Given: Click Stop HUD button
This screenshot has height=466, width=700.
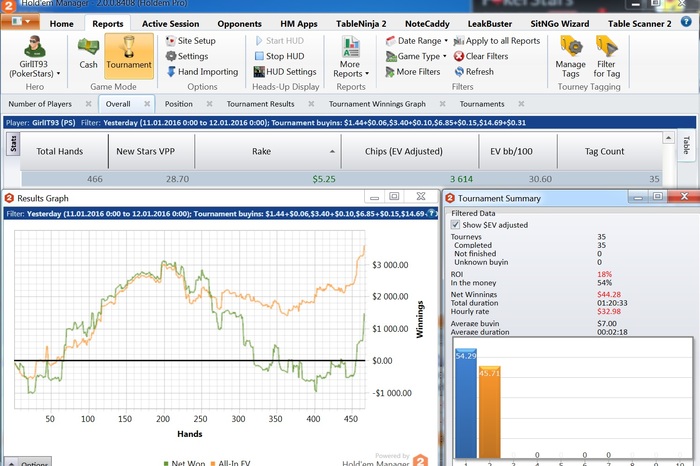Looking at the screenshot, I should click(x=279, y=56).
